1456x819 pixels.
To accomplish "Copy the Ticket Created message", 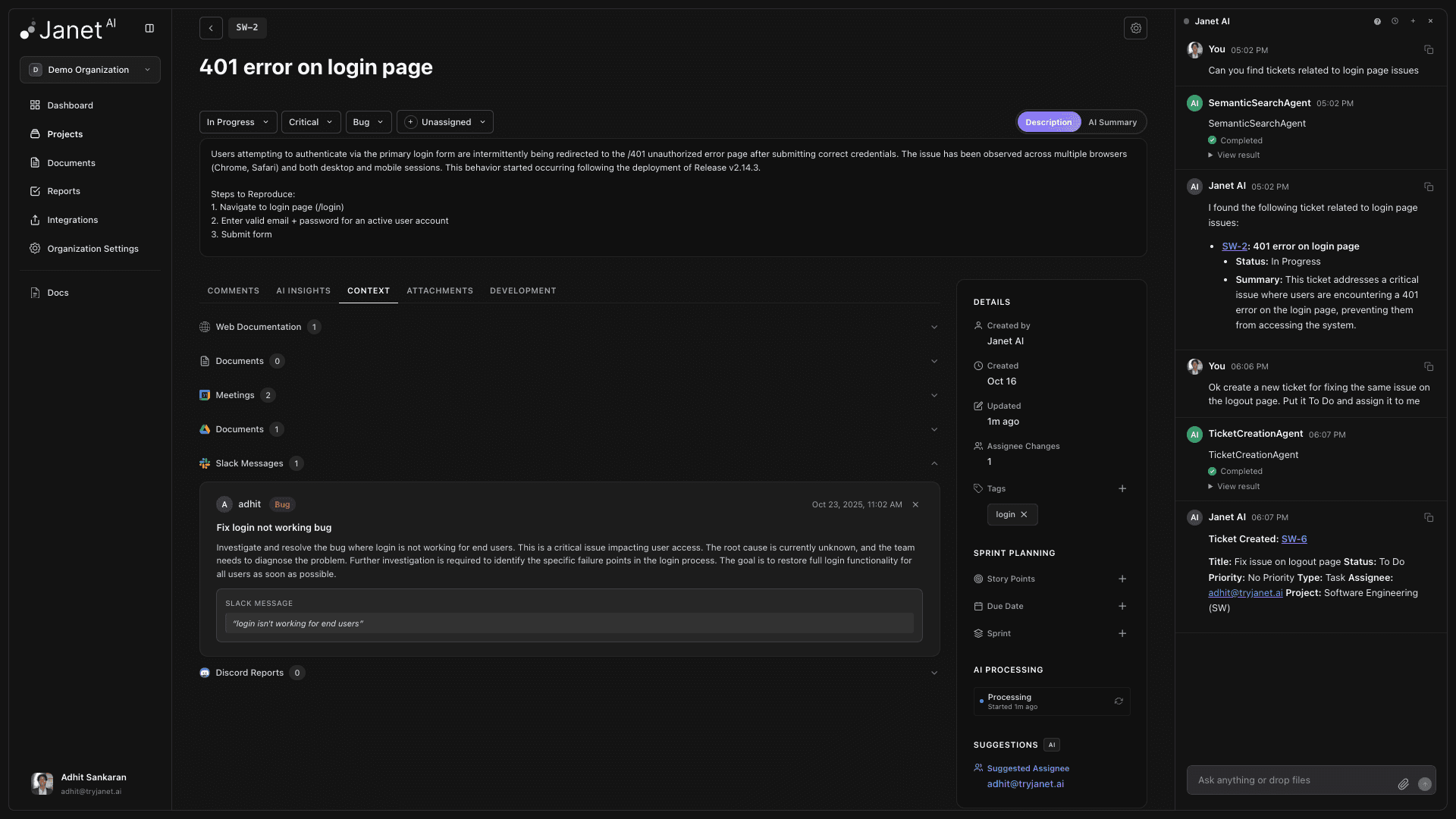I will pos(1429,518).
